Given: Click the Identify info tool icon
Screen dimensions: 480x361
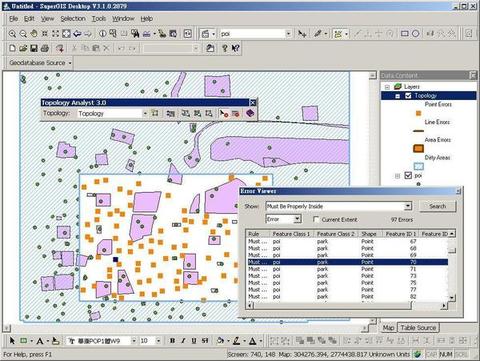Looking at the screenshot, I should point(103,34).
